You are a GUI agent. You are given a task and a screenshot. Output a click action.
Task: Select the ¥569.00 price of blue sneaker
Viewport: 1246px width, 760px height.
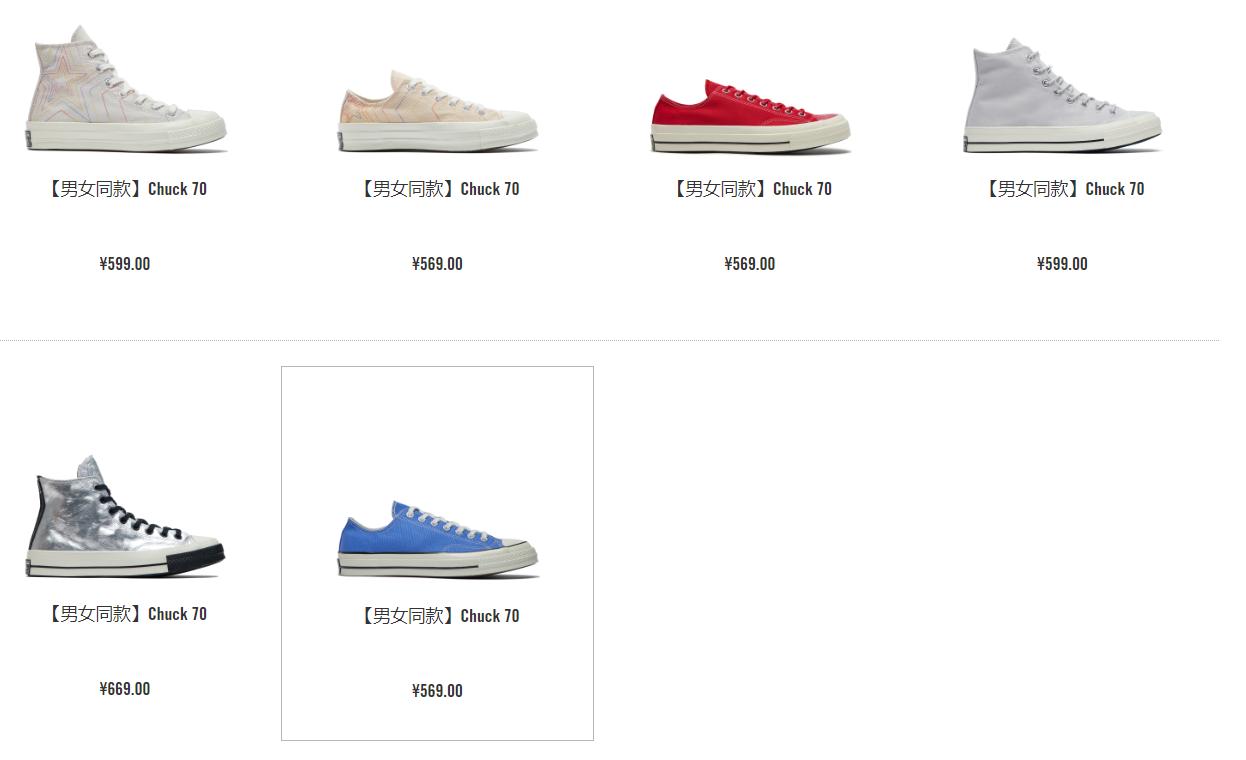pos(437,691)
